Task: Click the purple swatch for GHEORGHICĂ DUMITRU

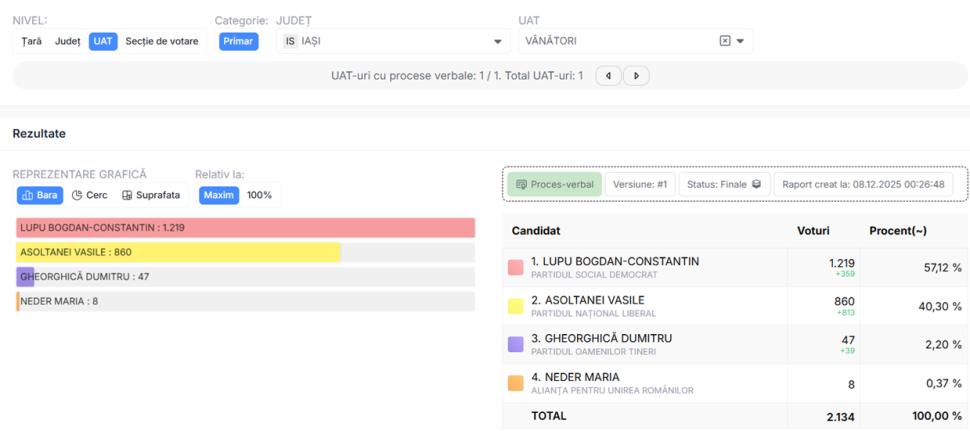Action: 516,344
